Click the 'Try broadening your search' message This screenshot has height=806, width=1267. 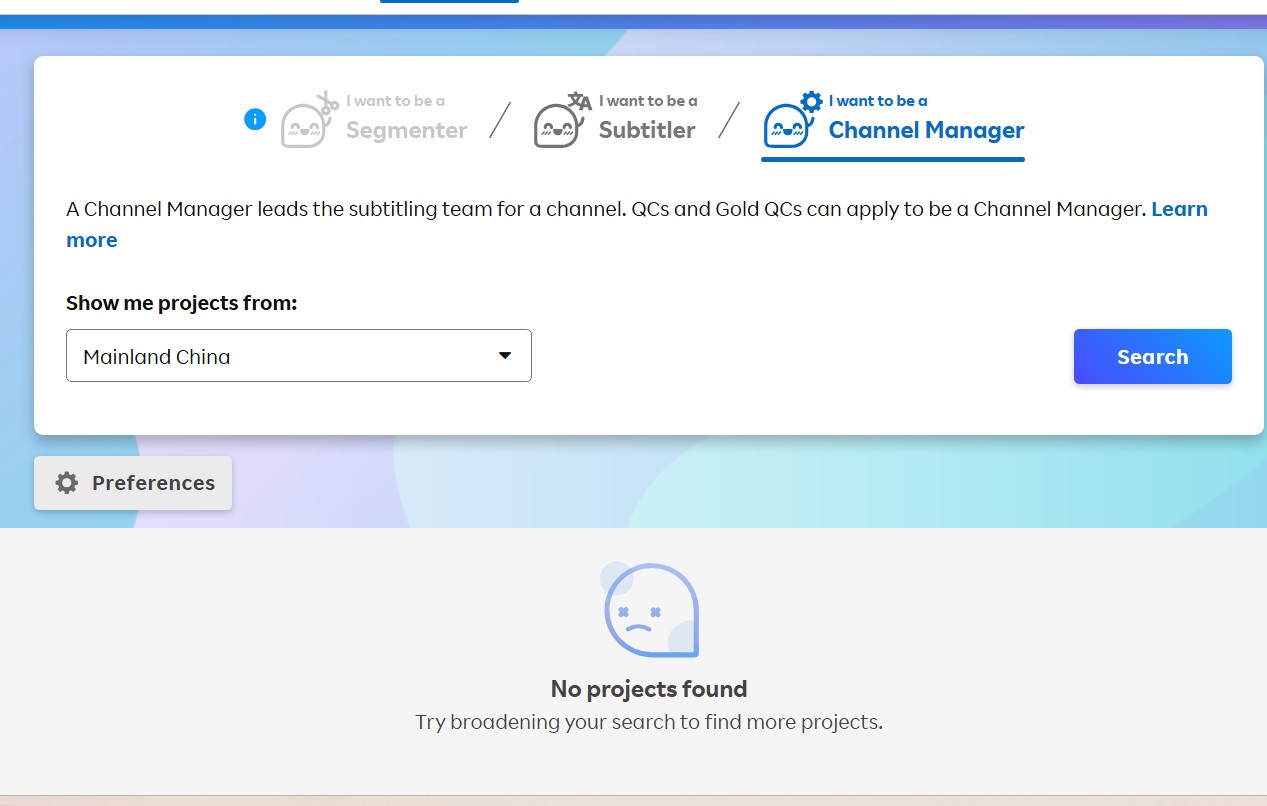[649, 722]
